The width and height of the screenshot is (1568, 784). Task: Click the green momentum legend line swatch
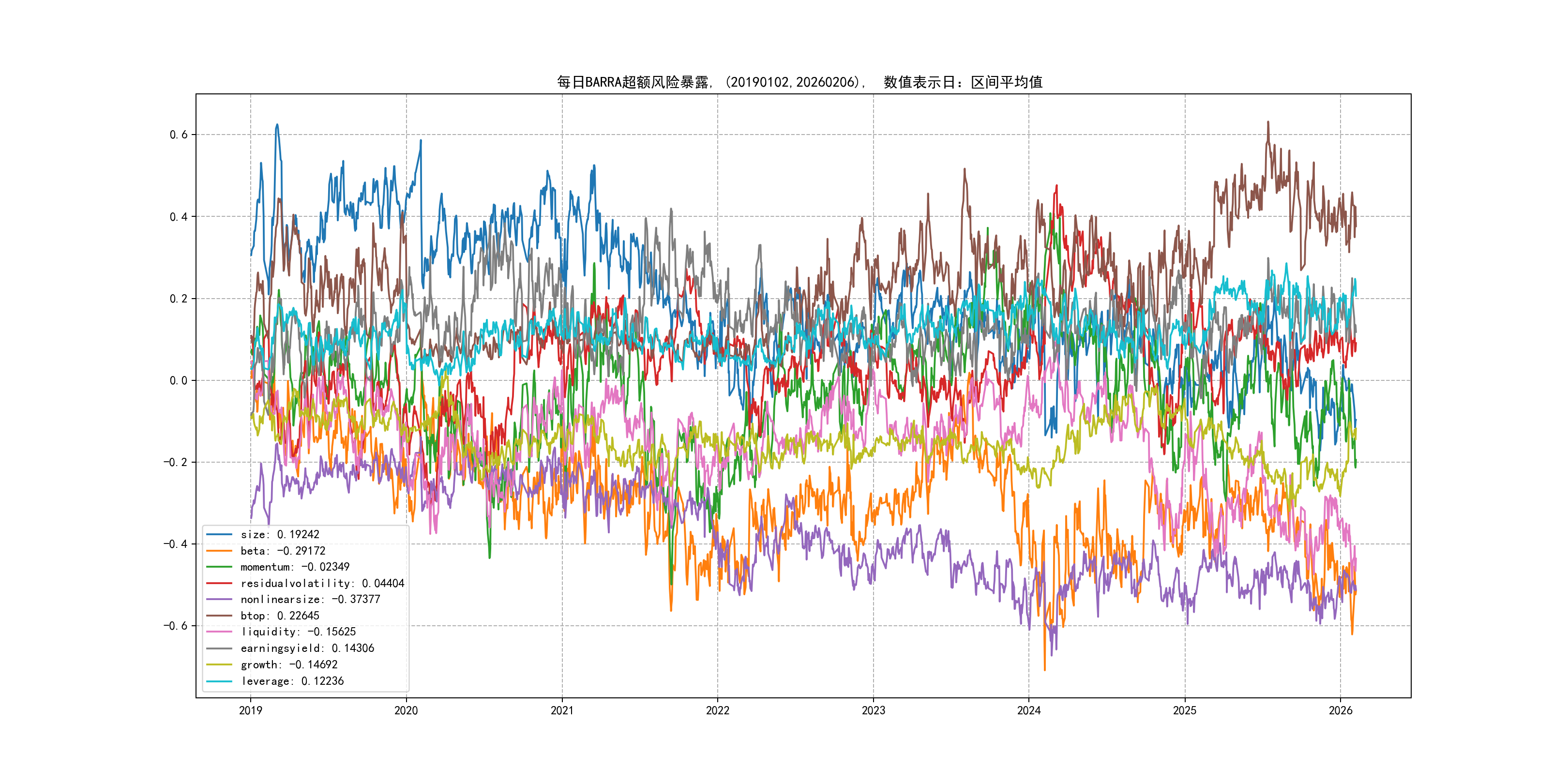[219, 567]
